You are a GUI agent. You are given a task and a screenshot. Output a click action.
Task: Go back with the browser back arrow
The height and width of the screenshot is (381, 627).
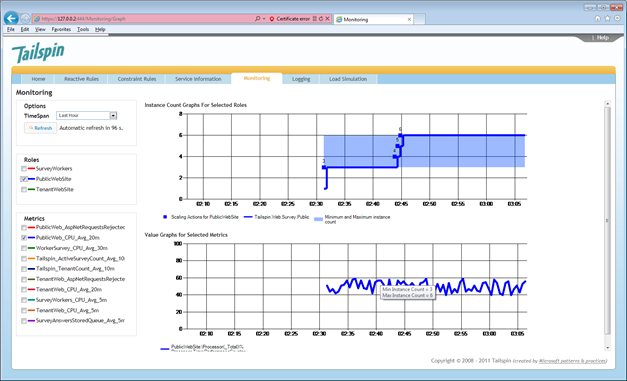coord(11,18)
